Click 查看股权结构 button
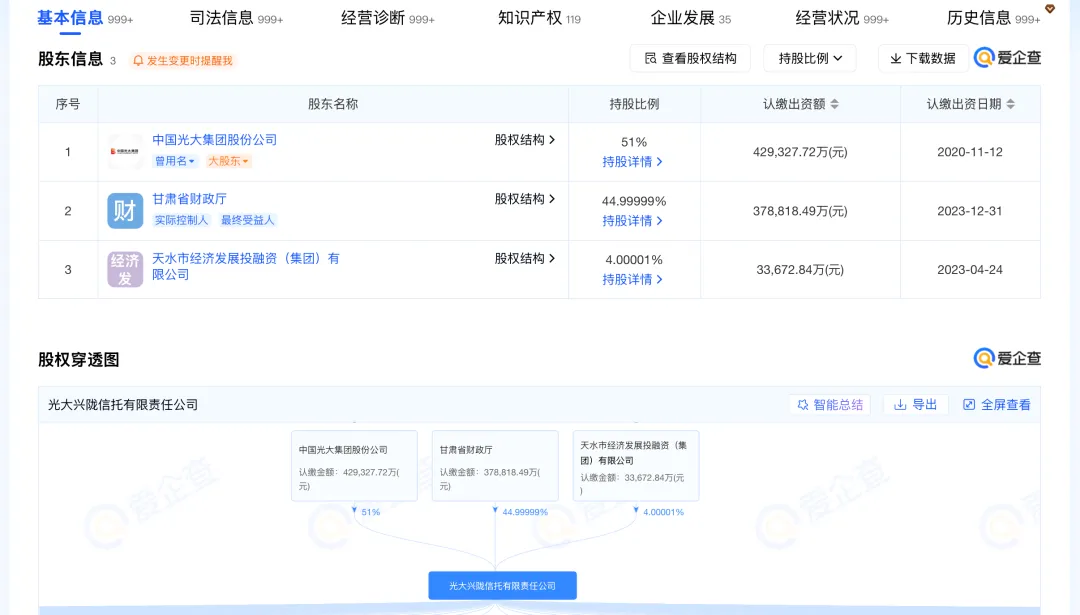The width and height of the screenshot is (1080, 615). click(x=690, y=59)
